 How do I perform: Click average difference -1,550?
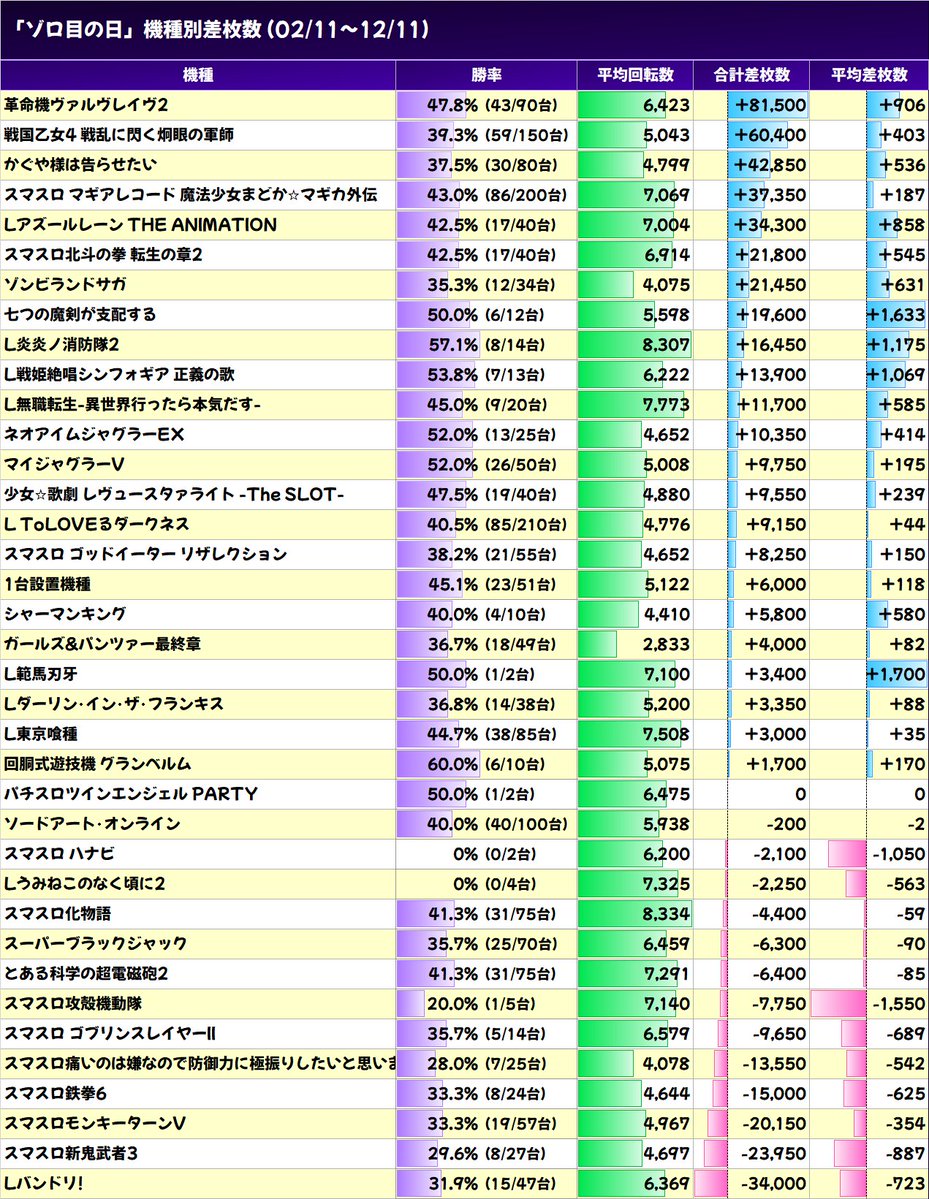click(899, 1003)
